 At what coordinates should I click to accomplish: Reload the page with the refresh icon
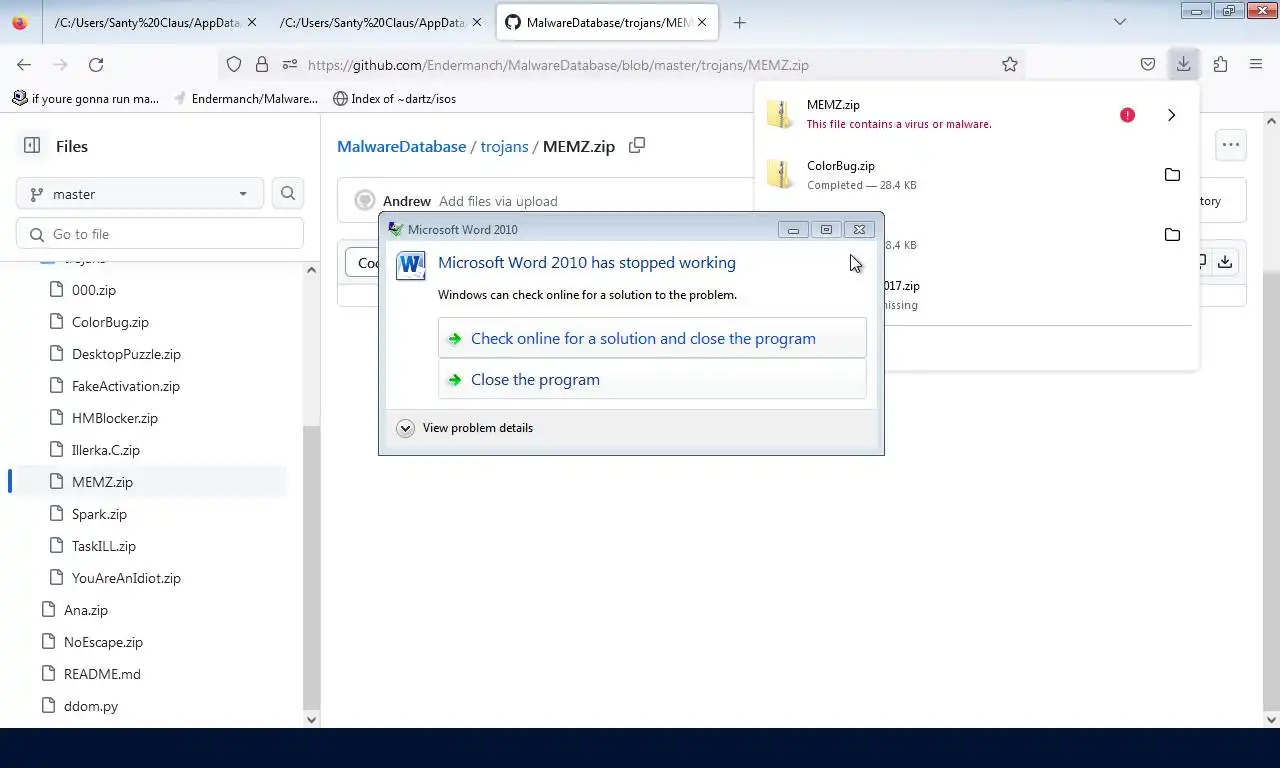coord(96,64)
